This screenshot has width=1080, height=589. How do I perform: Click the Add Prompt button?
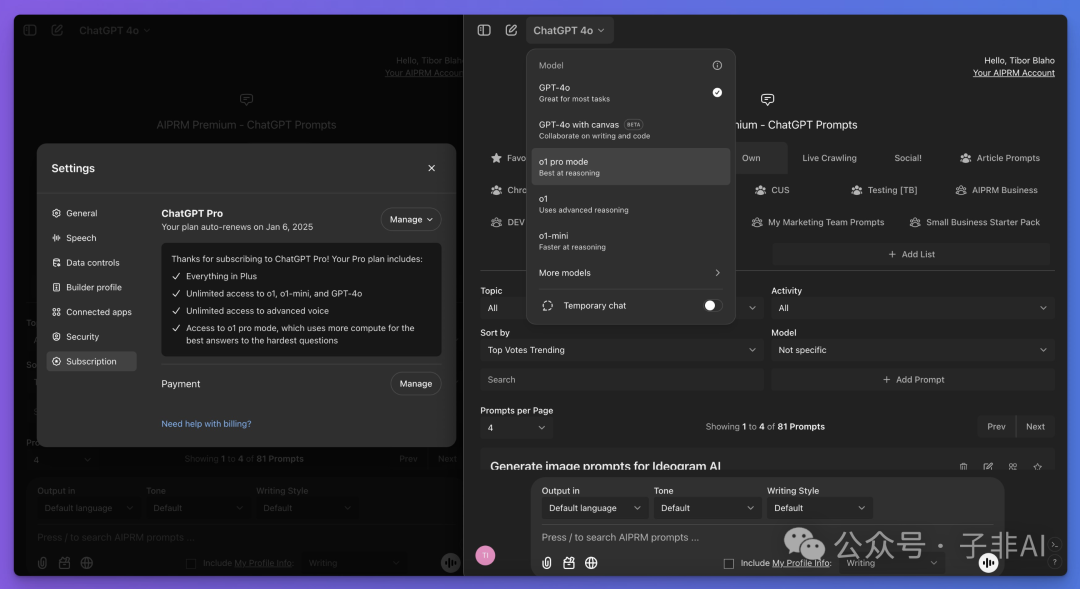pyautogui.click(x=912, y=380)
